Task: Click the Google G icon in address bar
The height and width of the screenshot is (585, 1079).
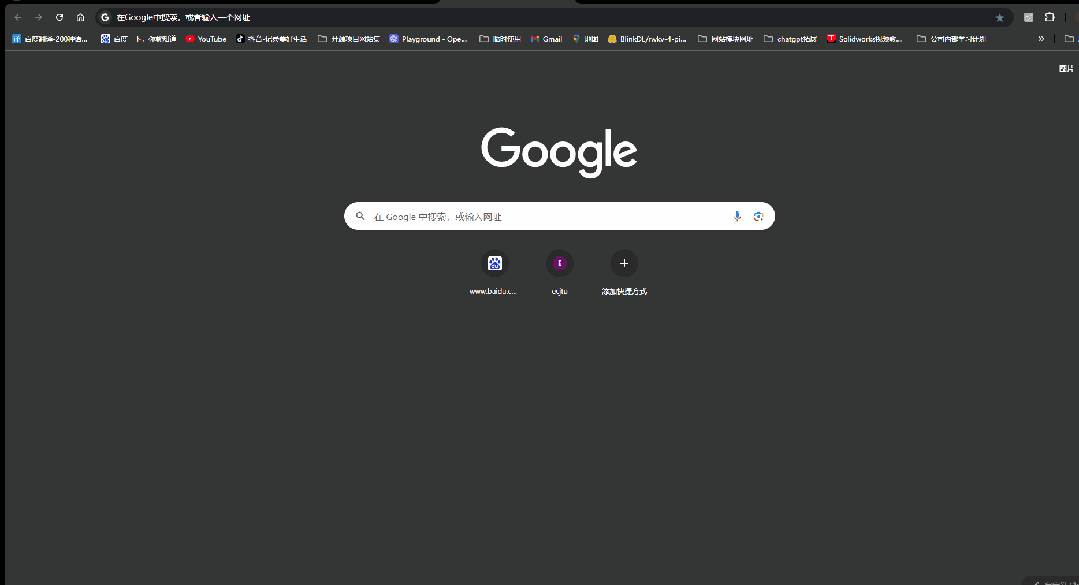Action: tap(105, 17)
